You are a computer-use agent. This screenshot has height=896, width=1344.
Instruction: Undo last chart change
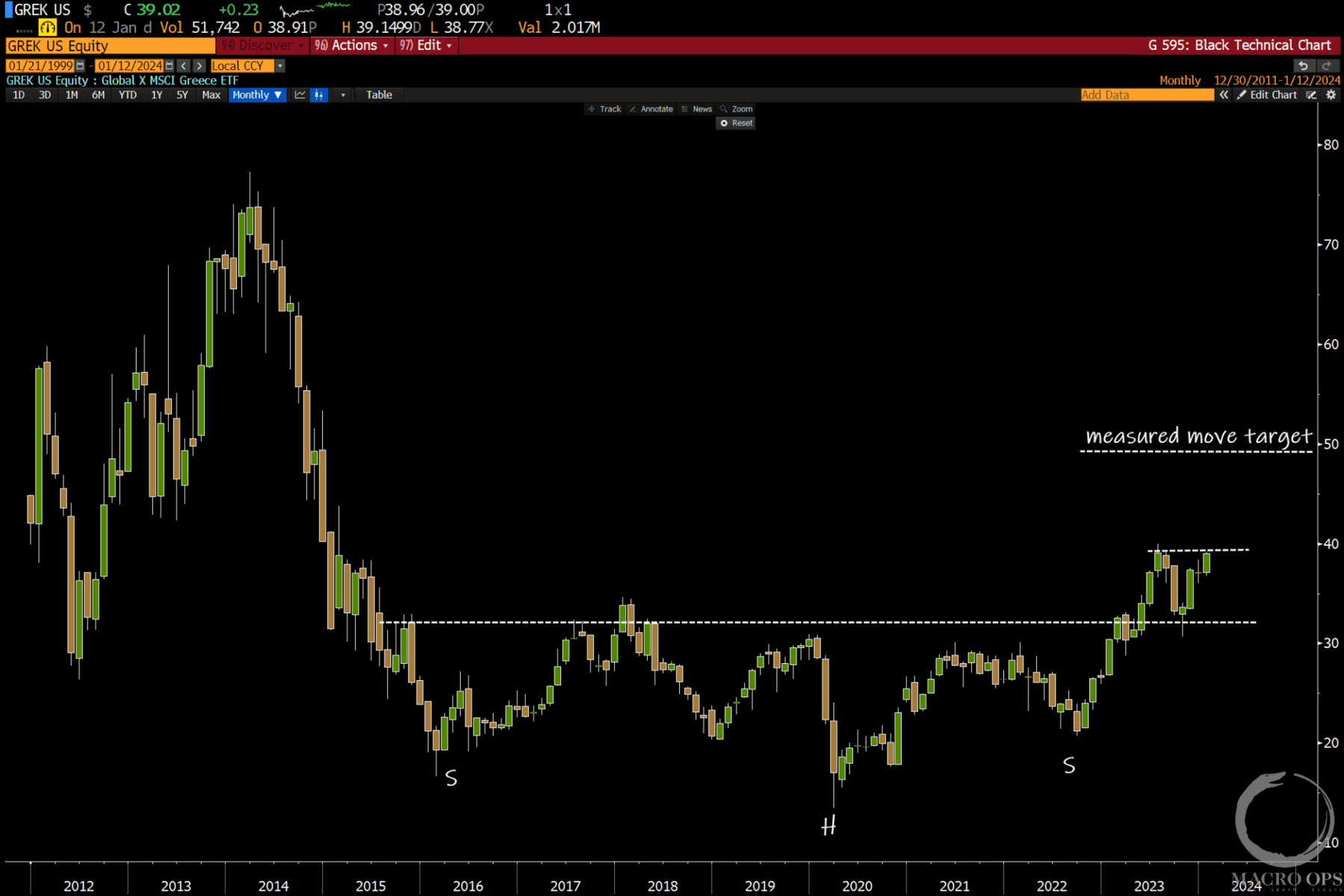click(1303, 66)
